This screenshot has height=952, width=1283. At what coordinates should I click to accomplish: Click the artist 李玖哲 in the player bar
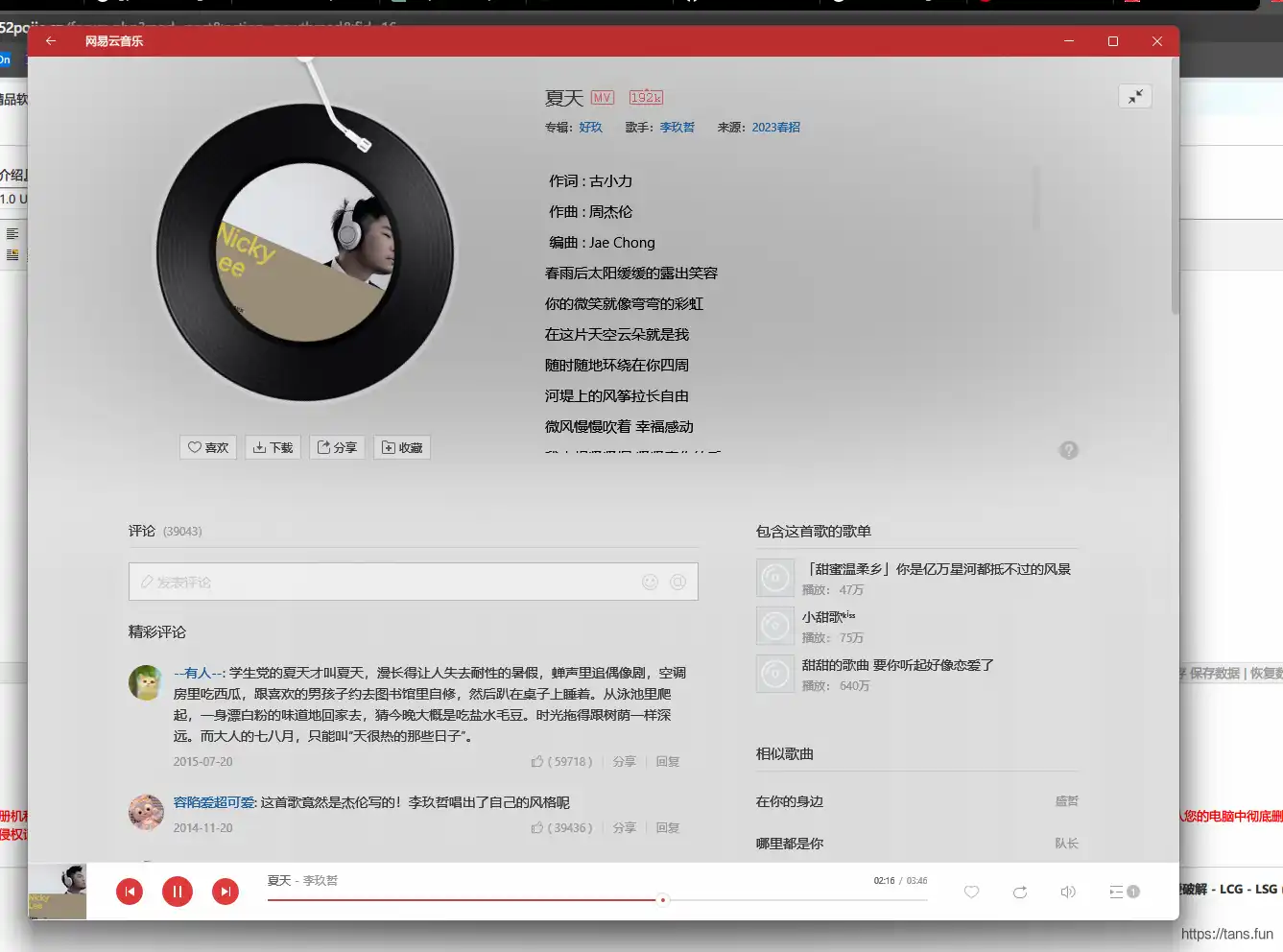(321, 880)
